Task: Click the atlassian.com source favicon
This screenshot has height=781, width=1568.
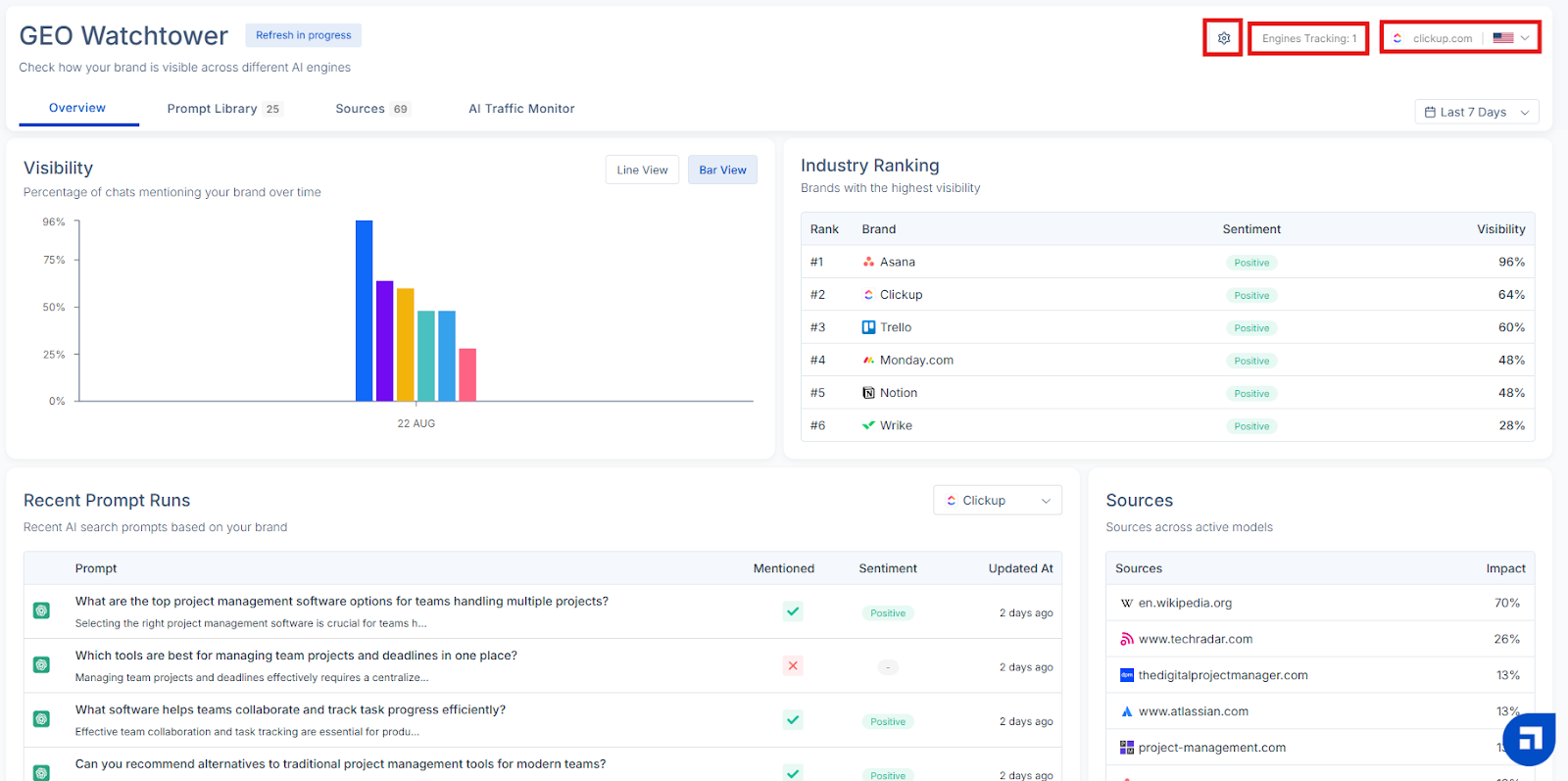Action: pos(1127,711)
